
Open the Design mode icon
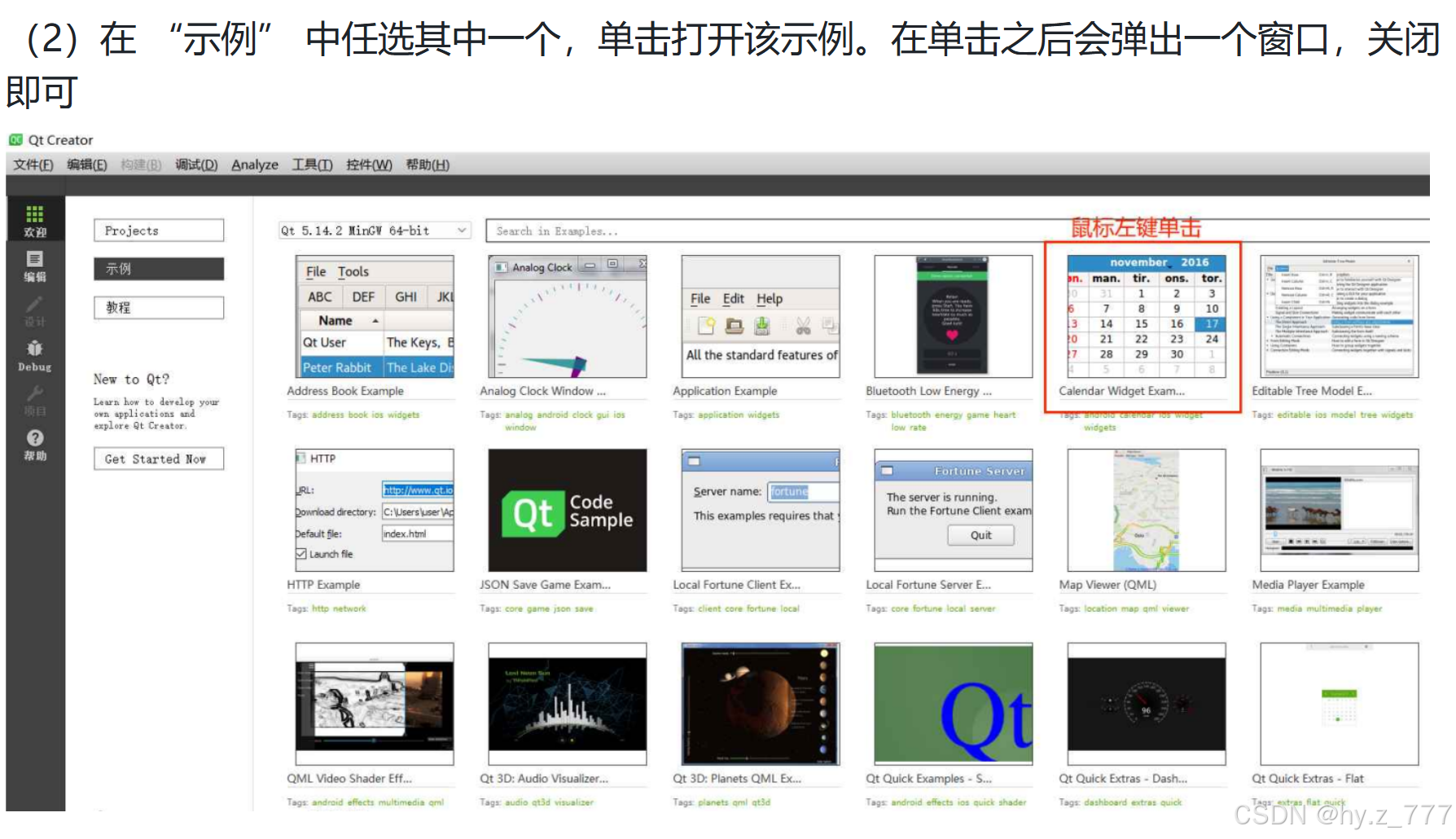click(35, 310)
